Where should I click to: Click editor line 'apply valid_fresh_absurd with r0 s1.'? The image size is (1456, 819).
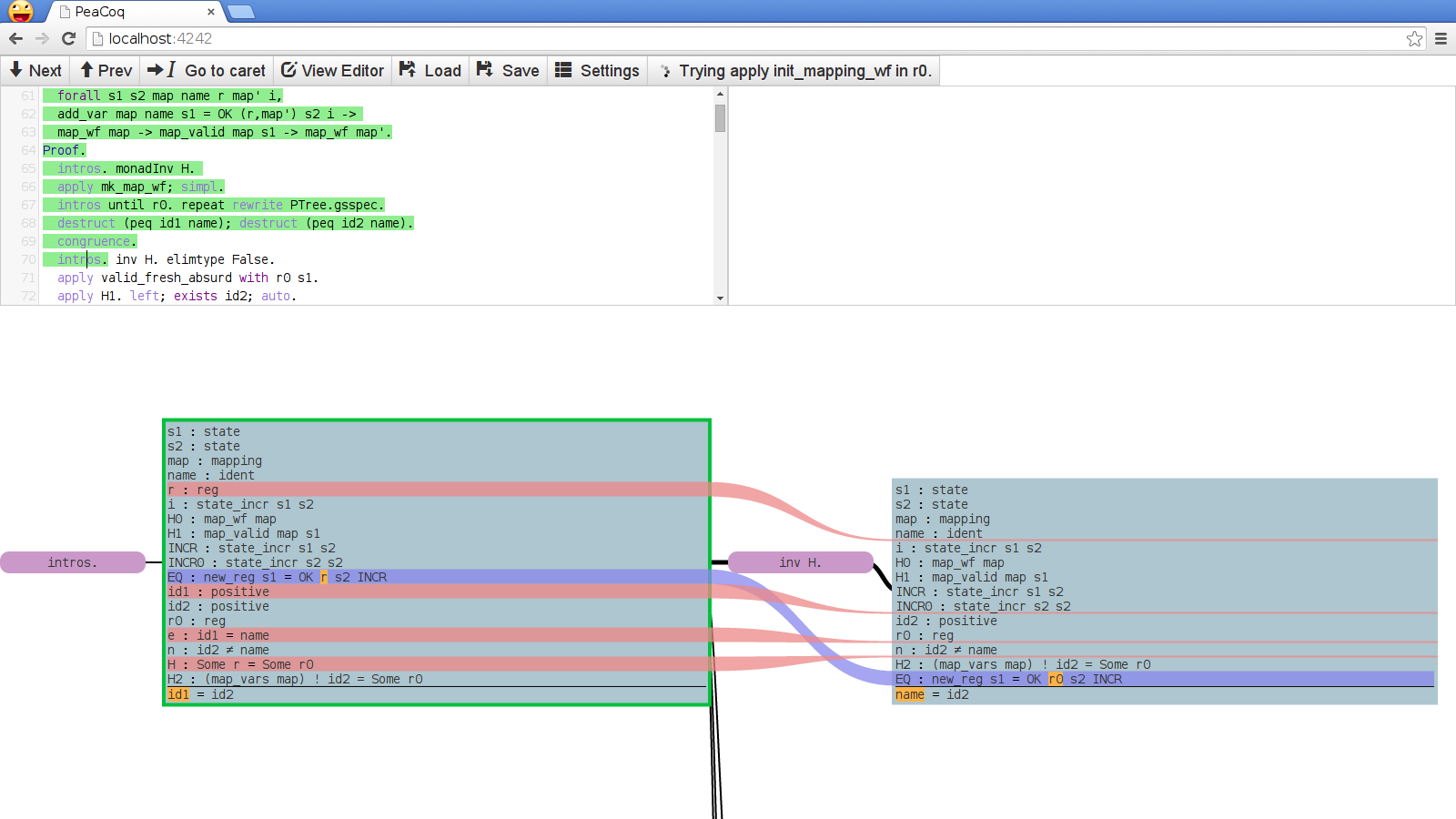pyautogui.click(x=187, y=278)
